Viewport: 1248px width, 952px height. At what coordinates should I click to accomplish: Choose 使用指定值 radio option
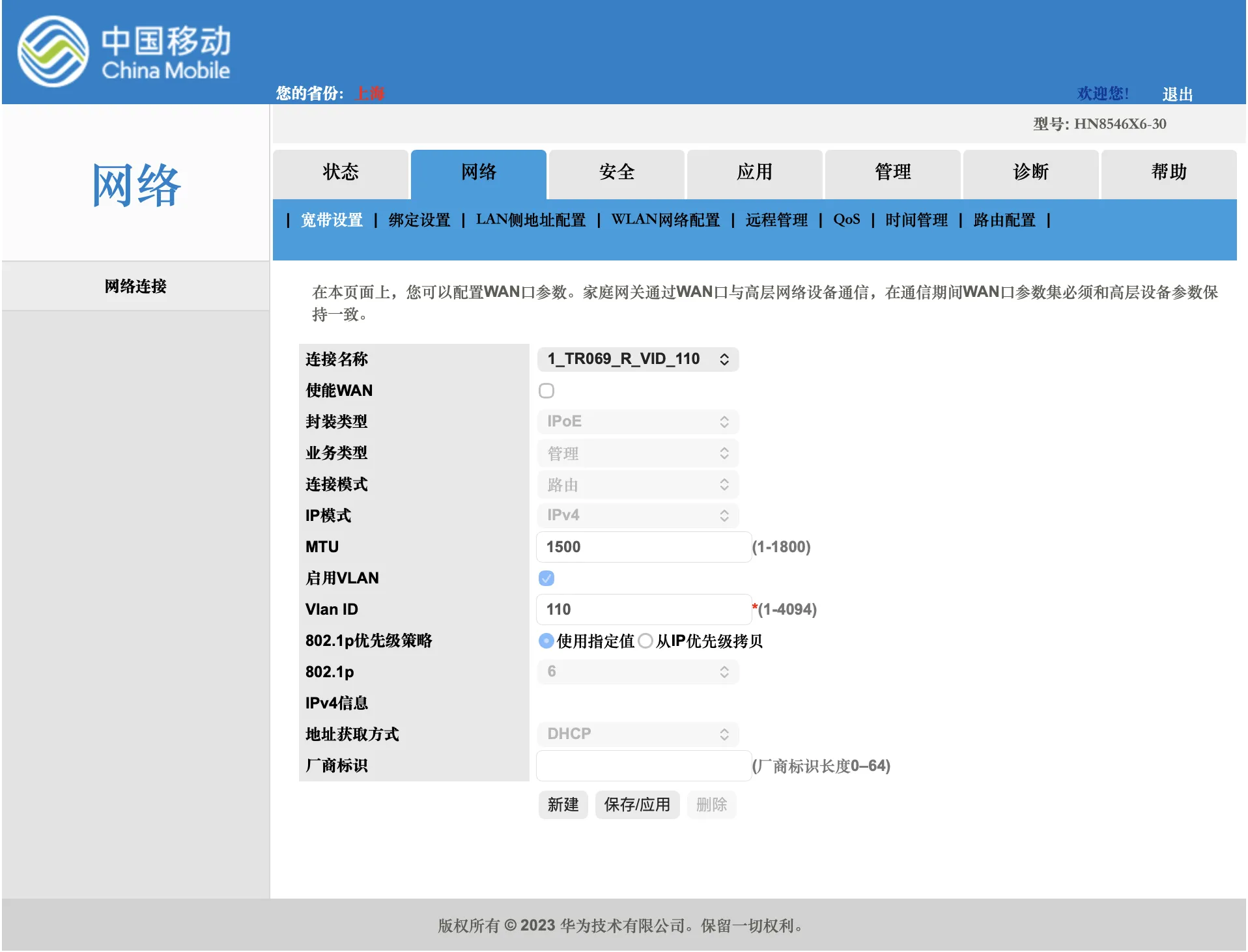pos(545,641)
